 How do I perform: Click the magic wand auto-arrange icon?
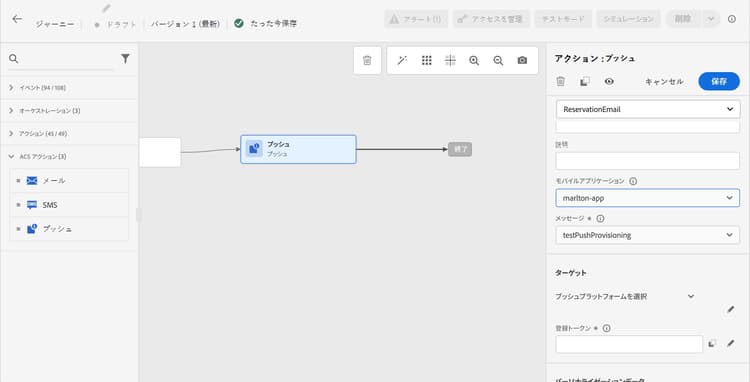[402, 60]
